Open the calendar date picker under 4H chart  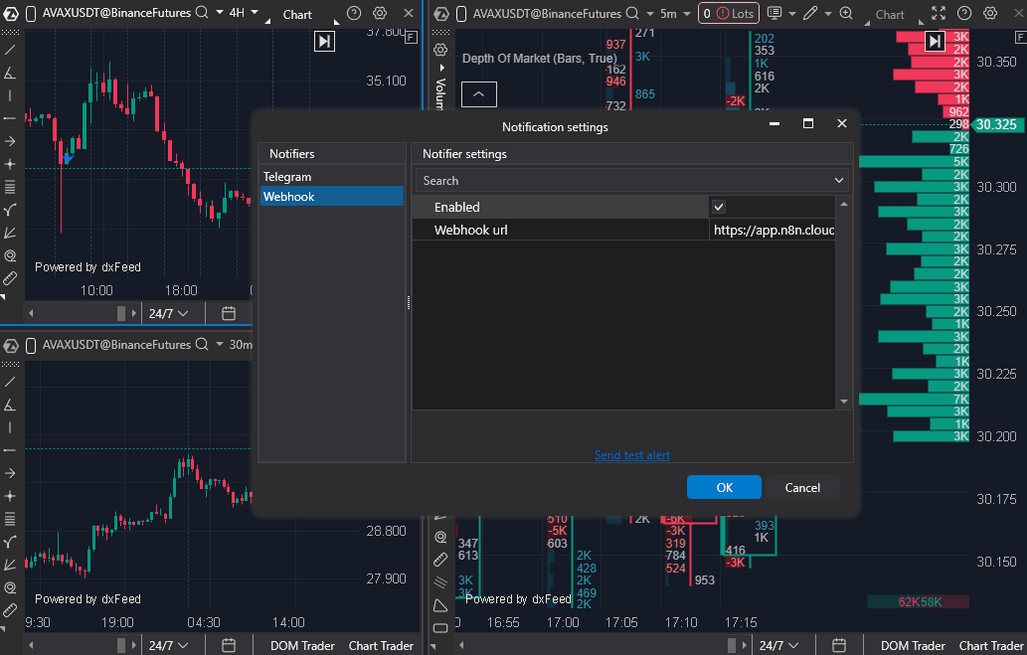coord(228,313)
